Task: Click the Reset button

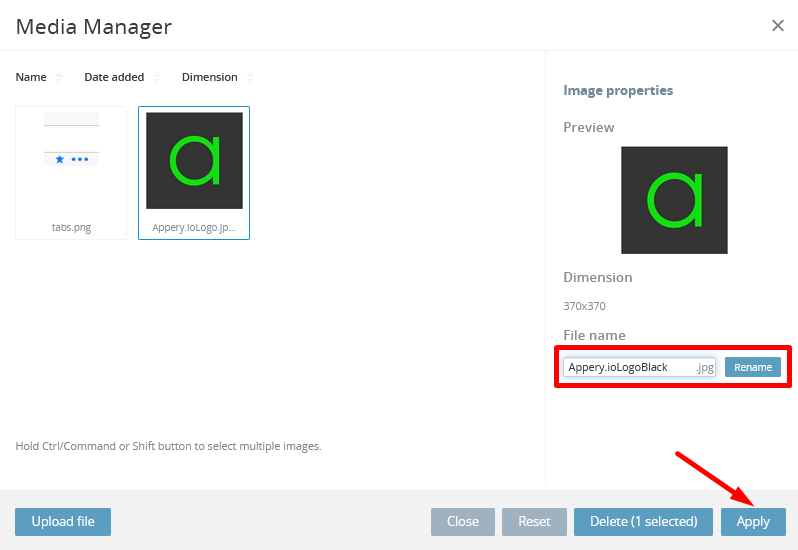Action: (534, 522)
